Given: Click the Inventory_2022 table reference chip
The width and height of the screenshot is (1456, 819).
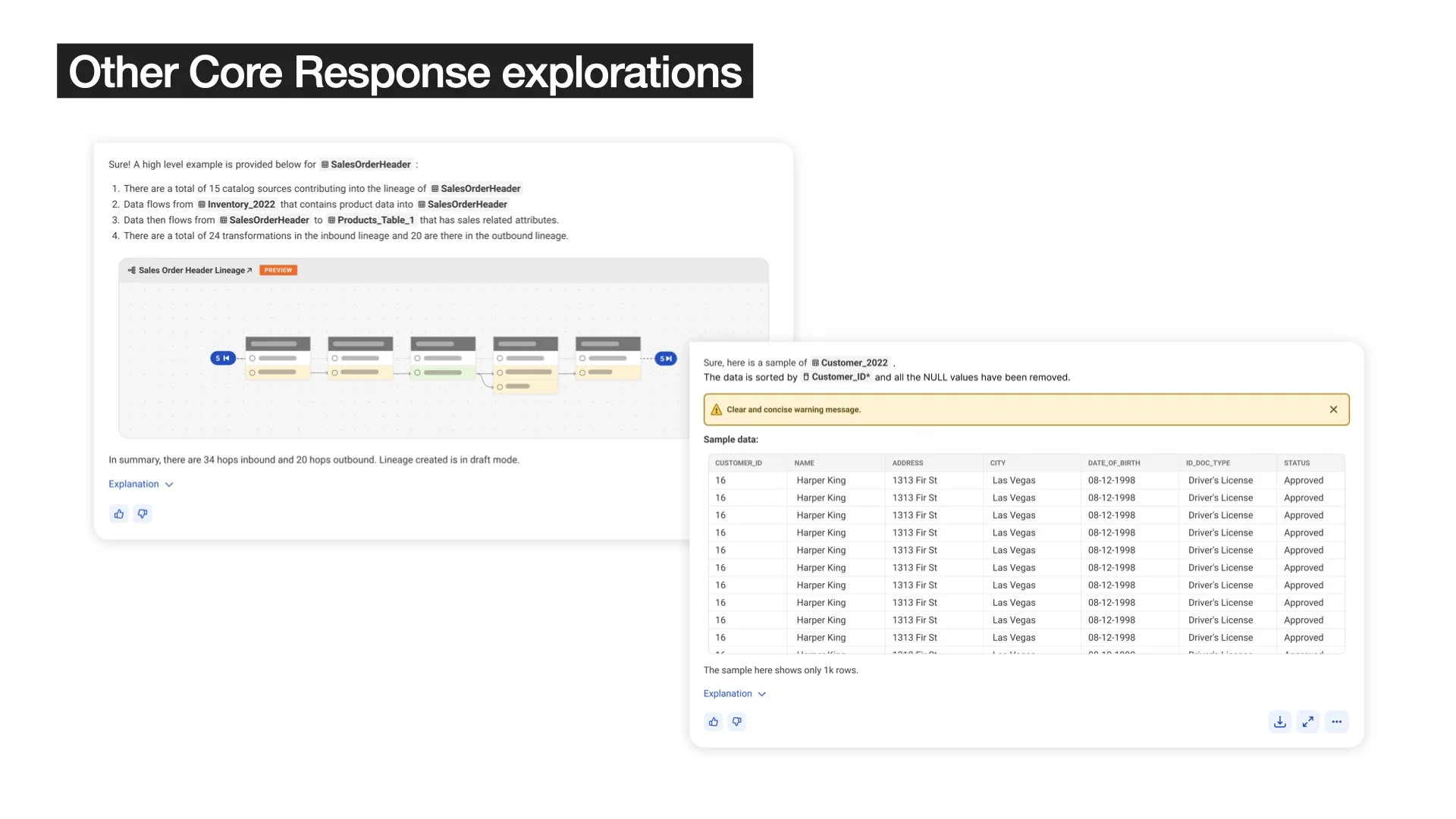Looking at the screenshot, I should tap(237, 204).
